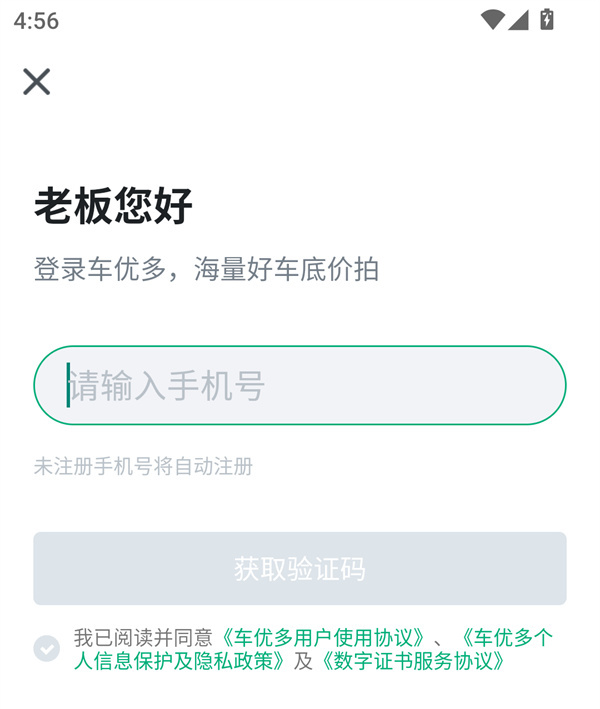Image resolution: width=600 pixels, height=709 pixels.
Task: Tap the 未注册手机号将自动注册 hint text
Action: [143, 466]
